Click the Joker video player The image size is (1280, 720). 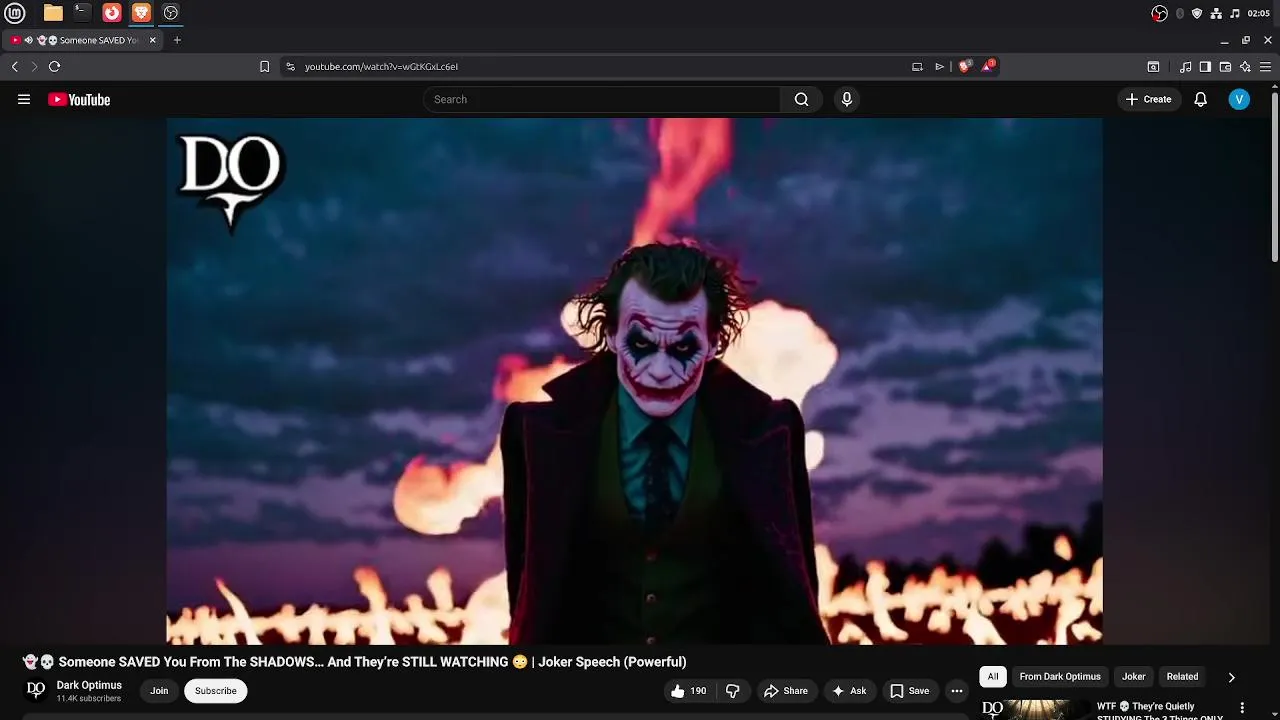(x=634, y=381)
